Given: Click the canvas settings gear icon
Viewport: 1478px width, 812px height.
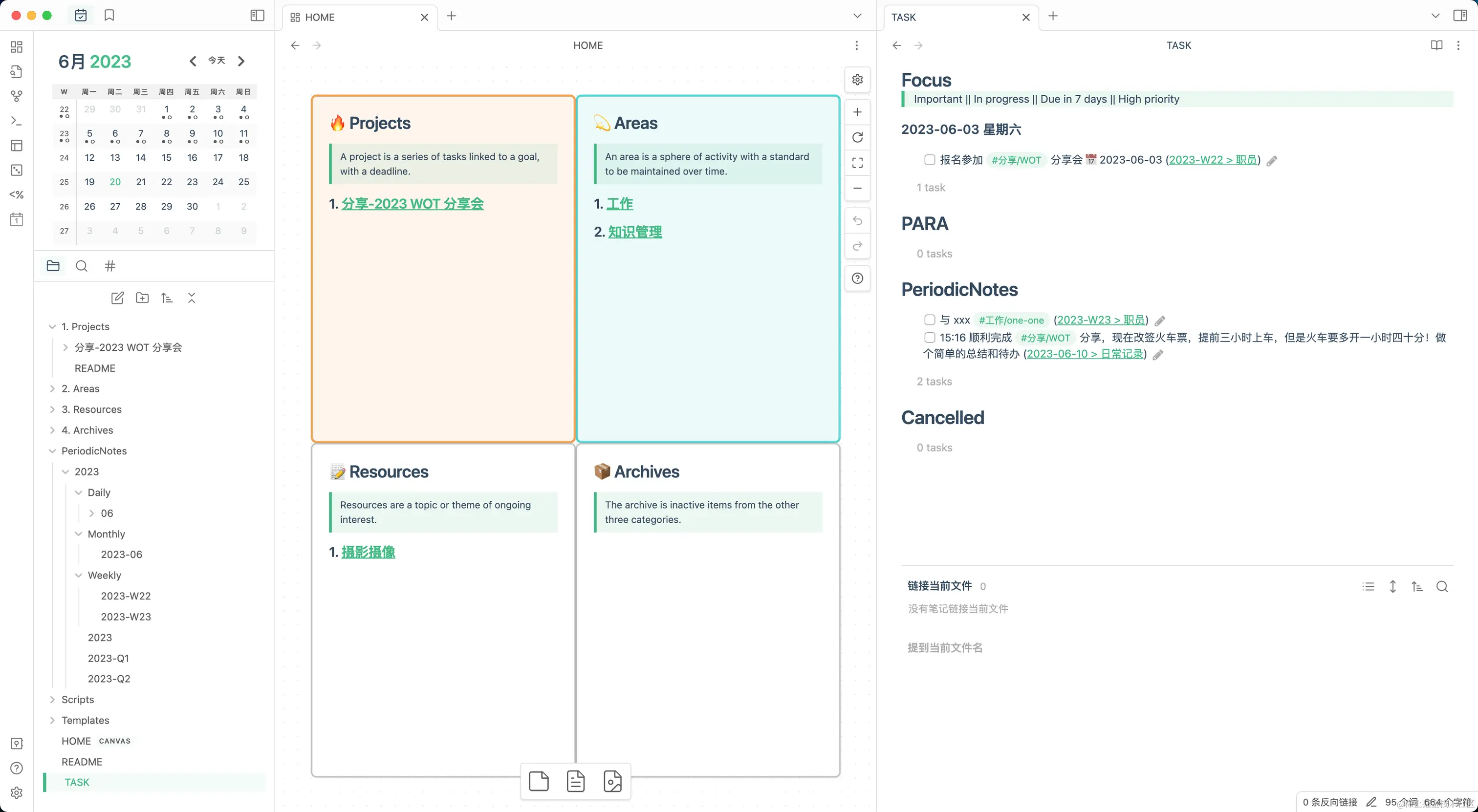Looking at the screenshot, I should pyautogui.click(x=857, y=80).
